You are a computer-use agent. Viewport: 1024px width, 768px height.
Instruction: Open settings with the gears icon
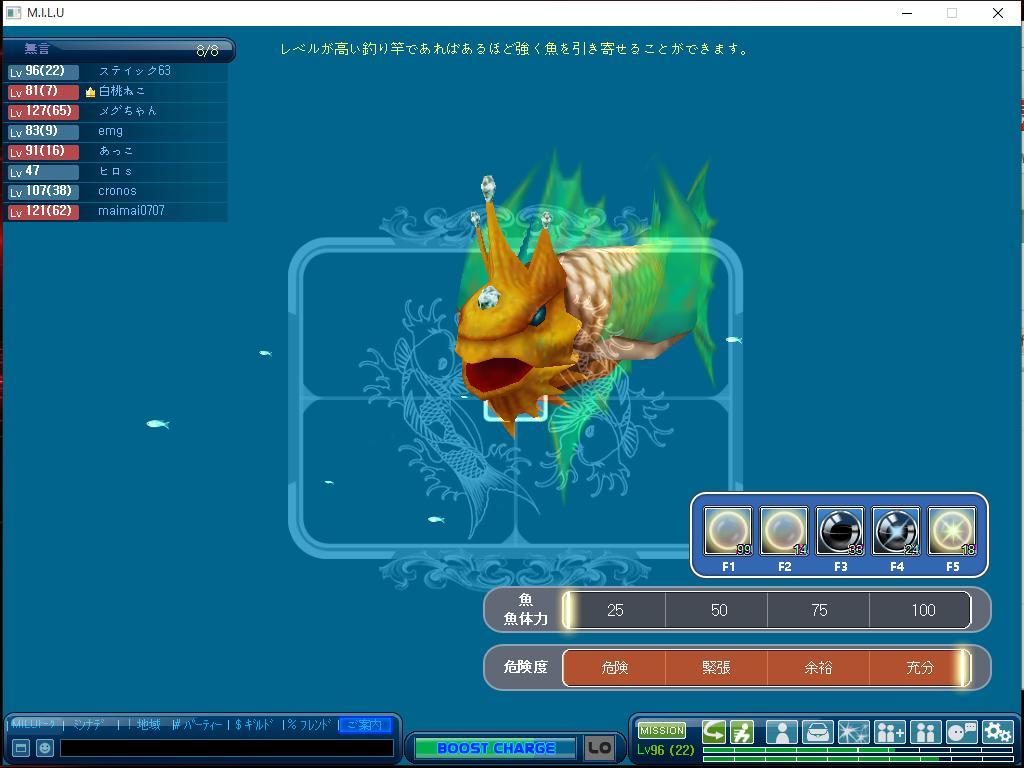coord(997,733)
